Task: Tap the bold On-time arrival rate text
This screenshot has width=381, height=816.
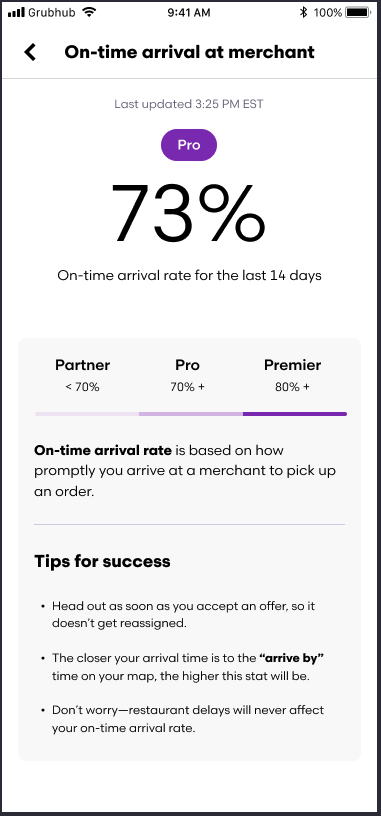Action: 103,450
